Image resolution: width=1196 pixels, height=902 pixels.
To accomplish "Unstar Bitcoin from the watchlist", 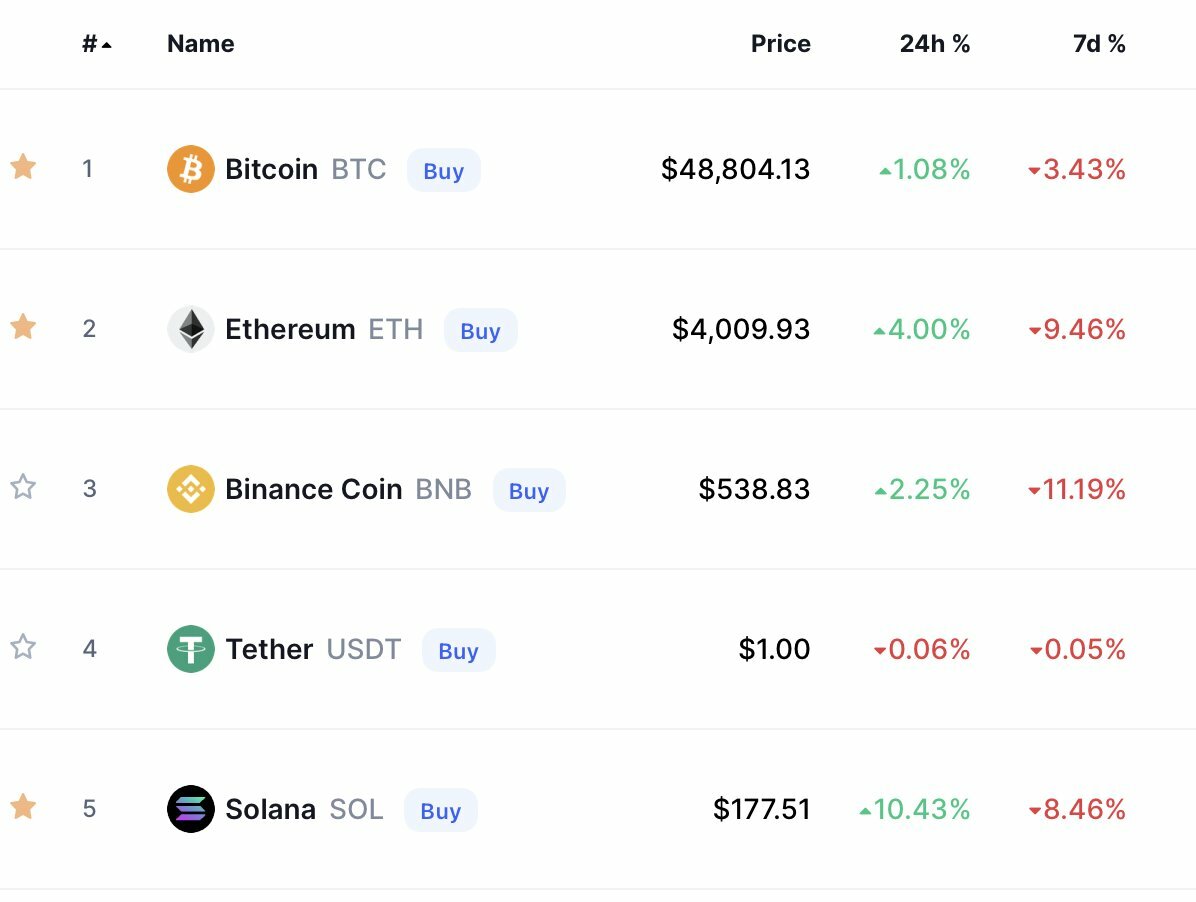I will 23,166.
